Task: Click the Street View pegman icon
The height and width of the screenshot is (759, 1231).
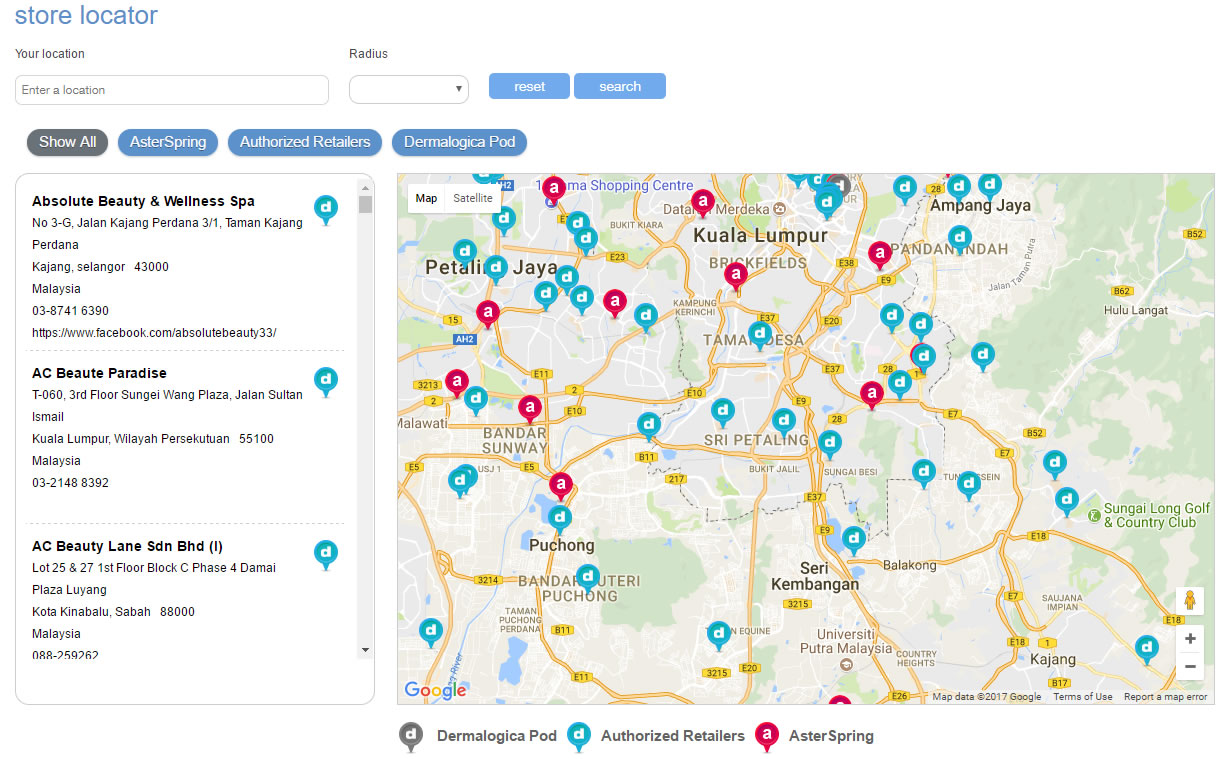Action: point(1190,601)
